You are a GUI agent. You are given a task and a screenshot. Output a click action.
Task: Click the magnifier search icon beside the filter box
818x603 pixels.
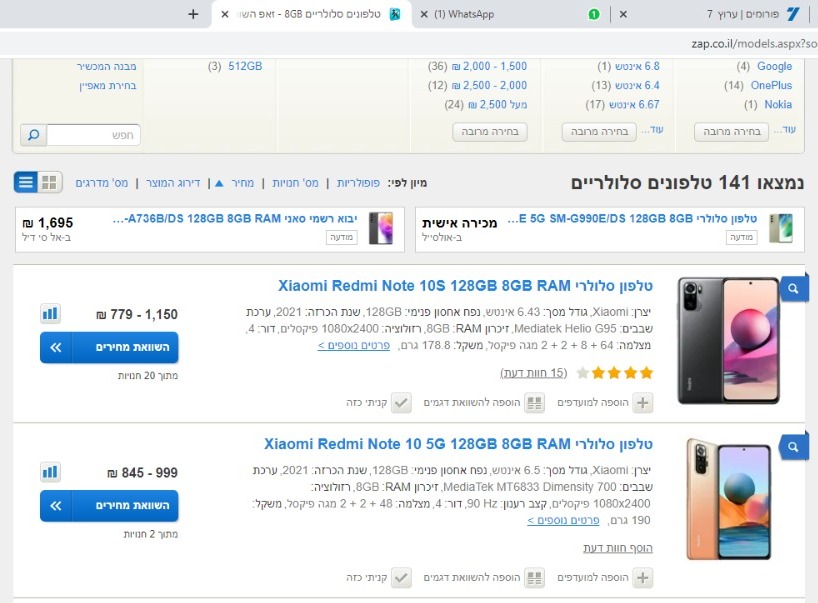33,135
